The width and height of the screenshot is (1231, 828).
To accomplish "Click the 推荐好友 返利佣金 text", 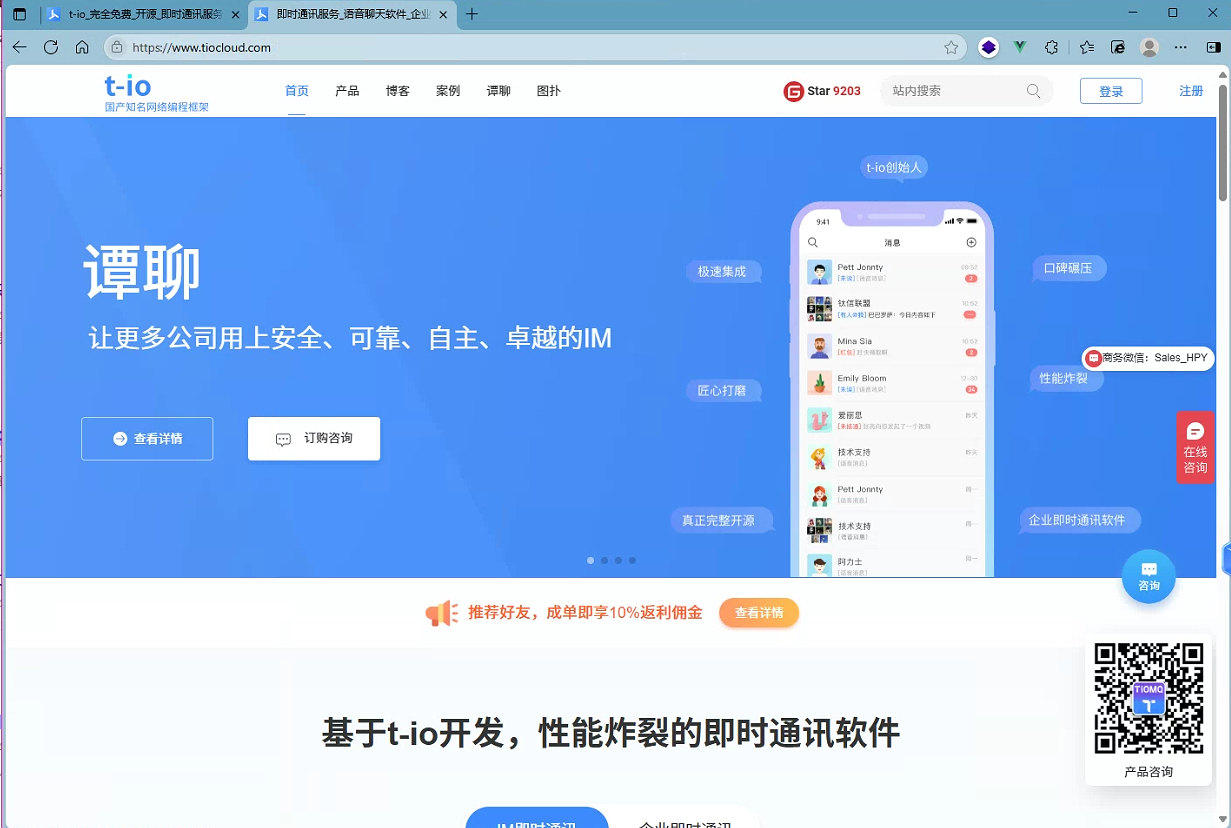I will (x=585, y=613).
